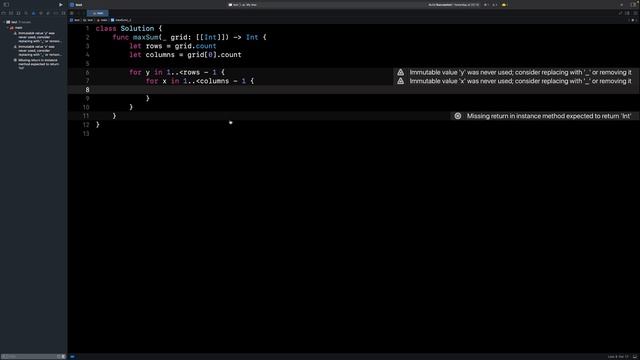Open the Build Succeeded activity status
Viewport: 640px width, 360px height.
453,5
